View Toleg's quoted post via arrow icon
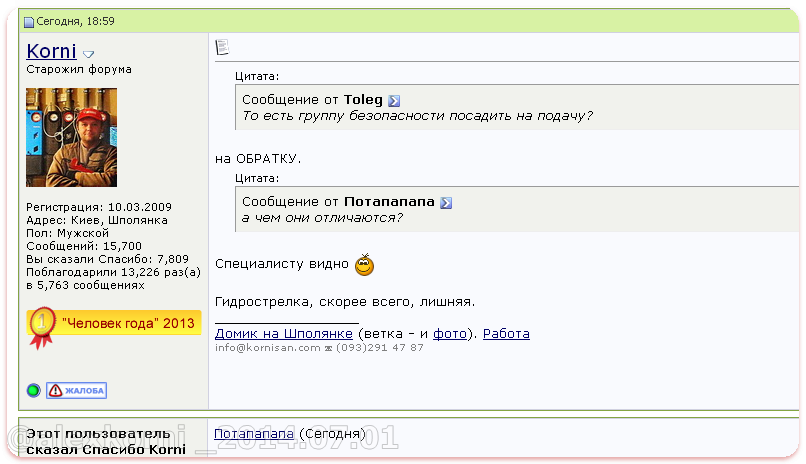Screen dimensions: 806x464 [x=394, y=101]
